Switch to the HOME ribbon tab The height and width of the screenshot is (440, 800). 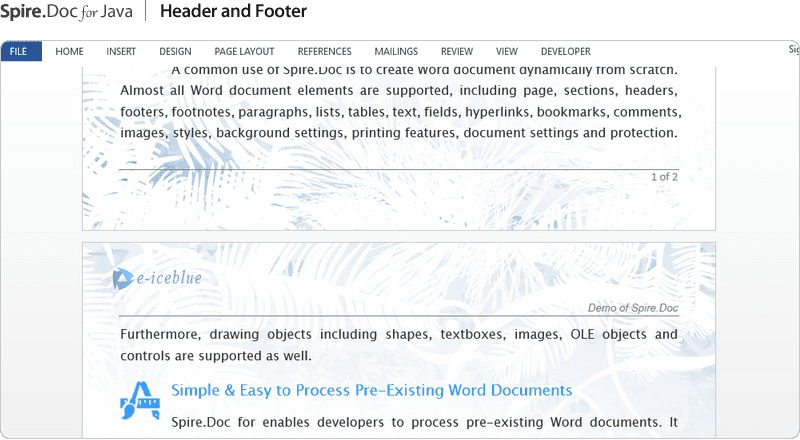pos(69,52)
